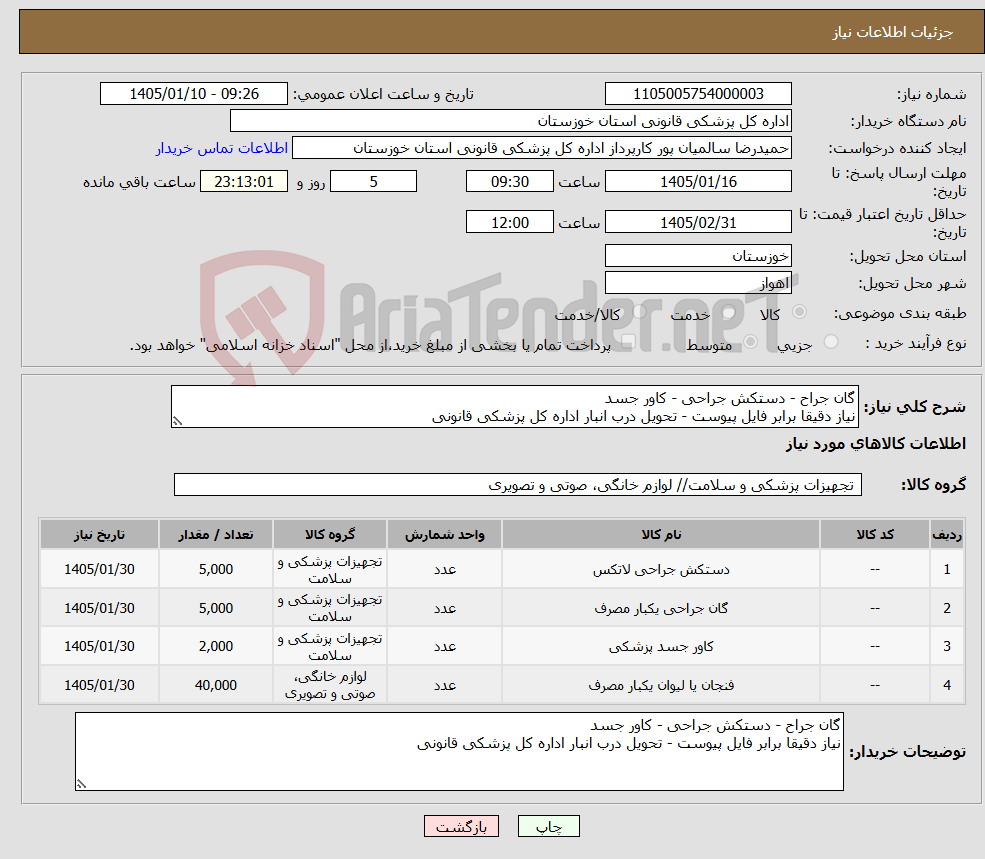The width and height of the screenshot is (985, 859).
Task: Click the remaining time 23:13:01 field
Action: 244,182
